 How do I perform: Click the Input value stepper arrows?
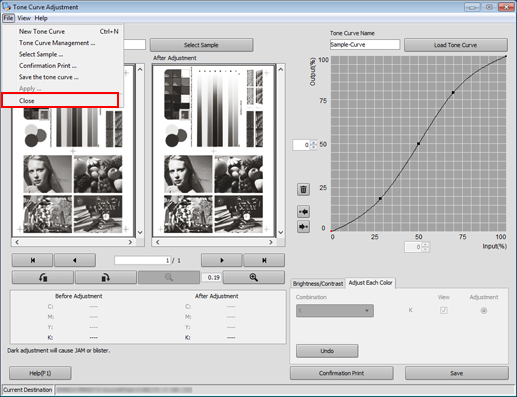pyautogui.click(x=426, y=247)
